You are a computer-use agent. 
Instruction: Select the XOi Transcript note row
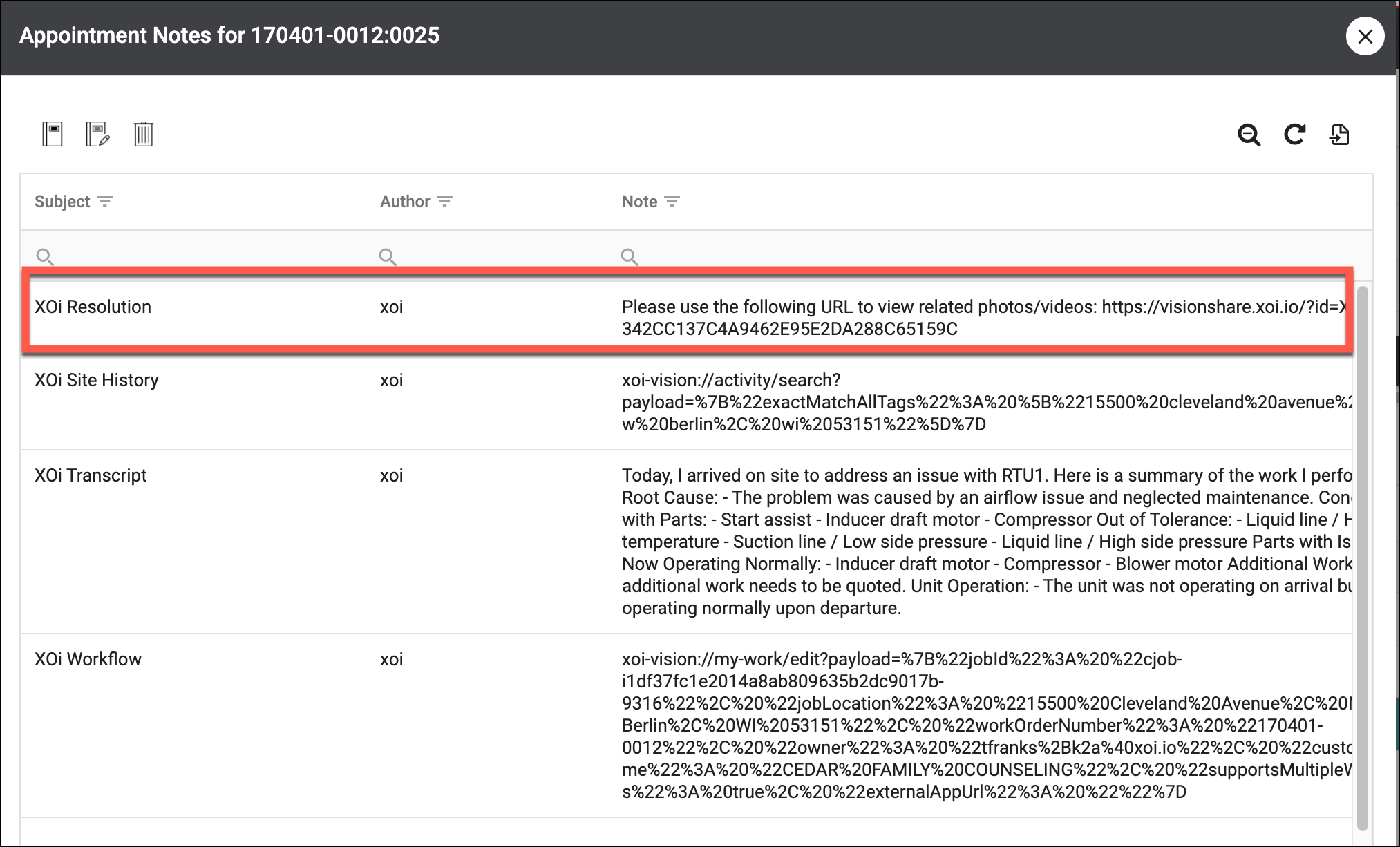coord(91,476)
